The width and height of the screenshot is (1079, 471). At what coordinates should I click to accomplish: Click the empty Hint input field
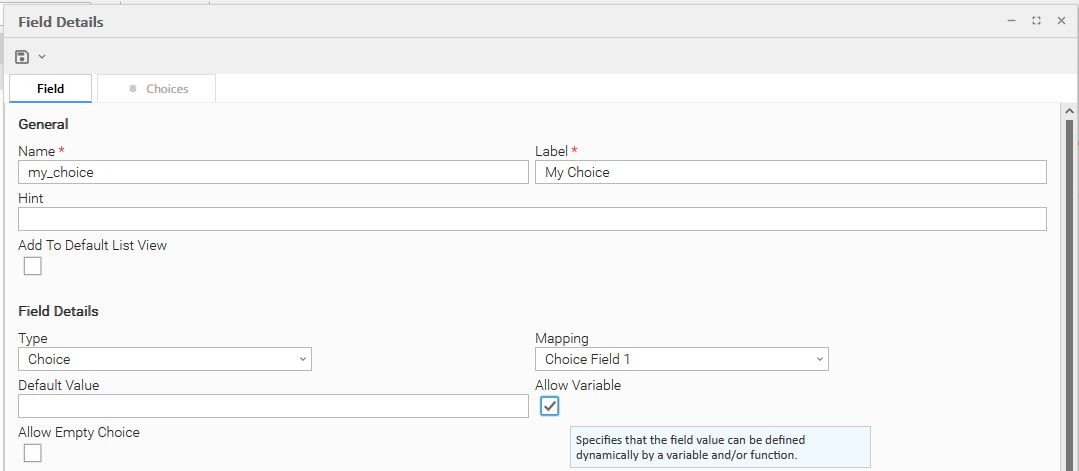point(532,219)
